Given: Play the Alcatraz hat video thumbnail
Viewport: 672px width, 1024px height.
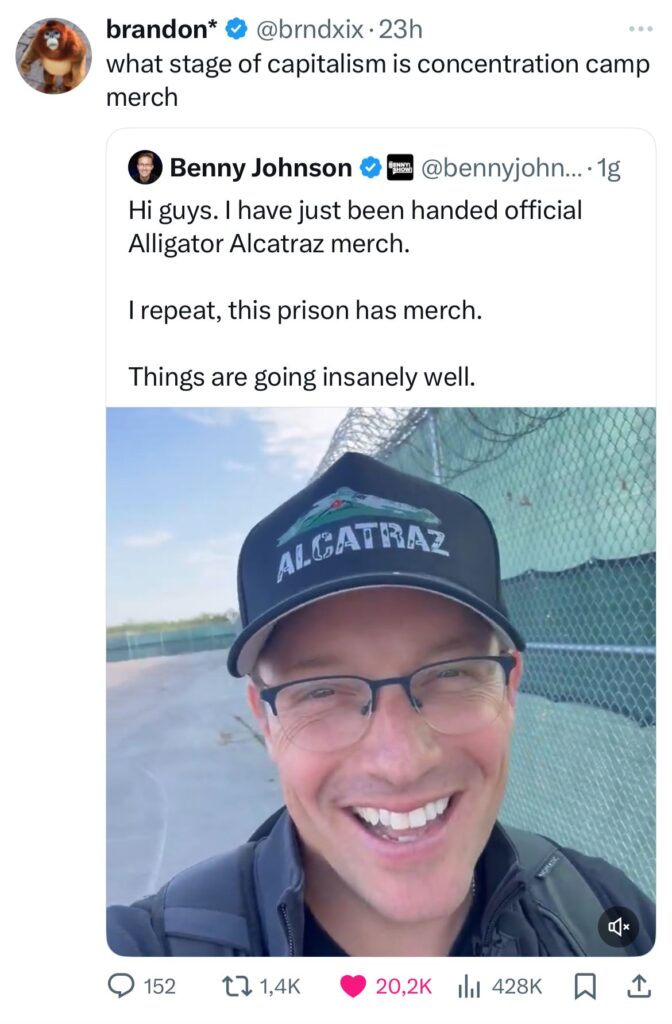Looking at the screenshot, I should [381, 682].
